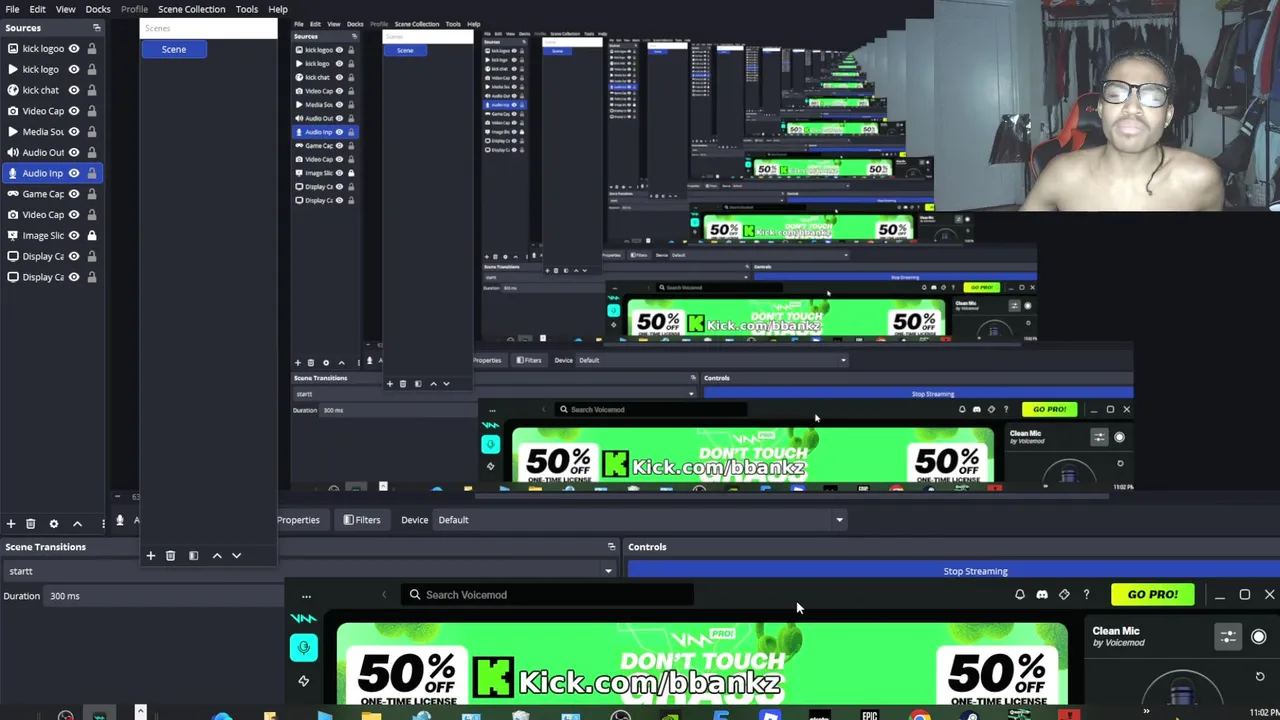Move scene down with arrow icon
The image size is (1280, 720).
(x=236, y=555)
